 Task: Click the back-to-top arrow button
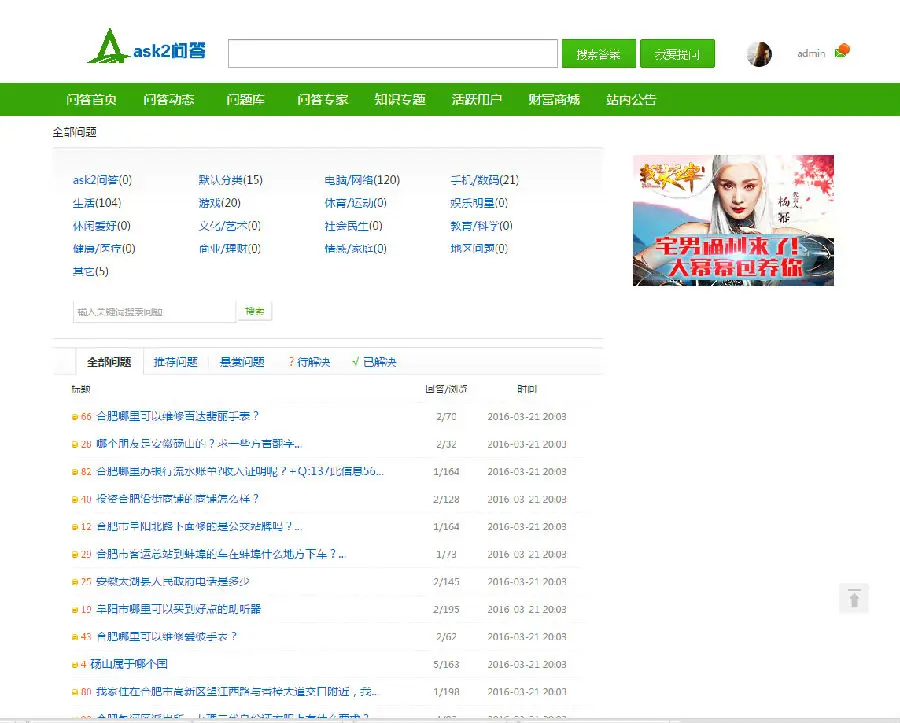pos(854,598)
